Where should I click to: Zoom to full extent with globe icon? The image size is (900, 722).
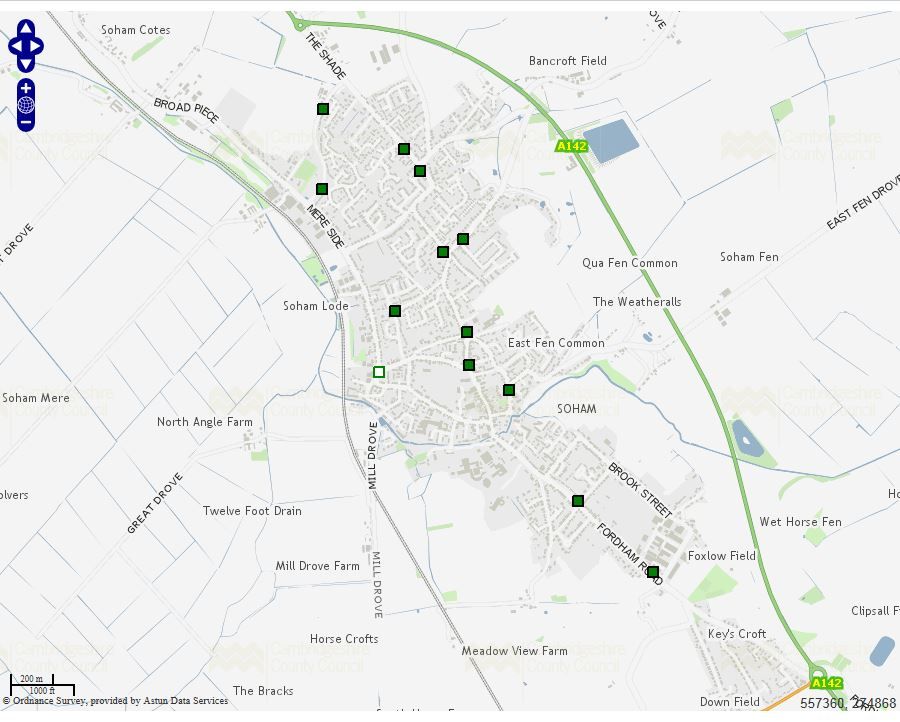coord(26,105)
